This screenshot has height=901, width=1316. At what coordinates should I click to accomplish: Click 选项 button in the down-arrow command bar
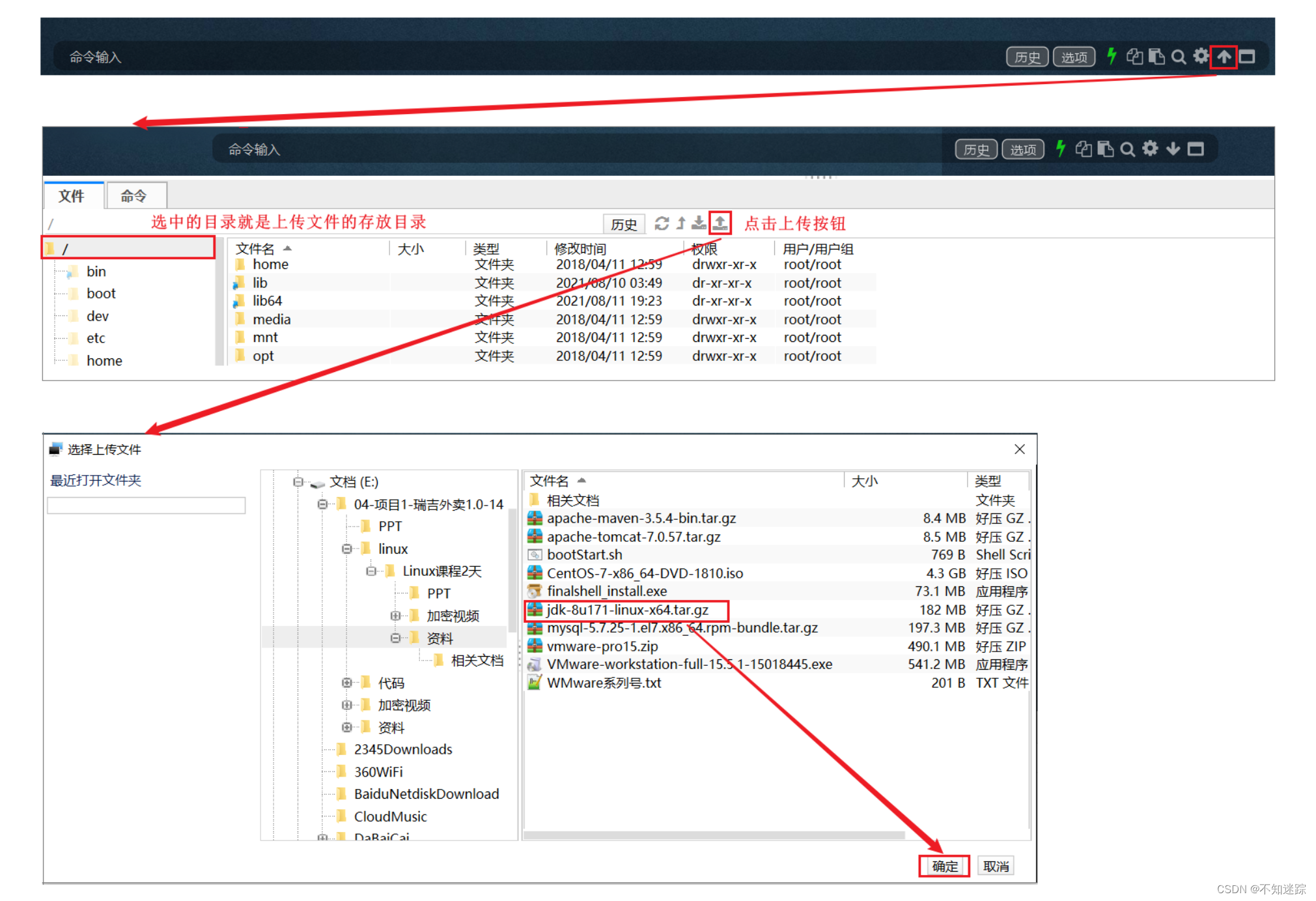[x=1023, y=150]
